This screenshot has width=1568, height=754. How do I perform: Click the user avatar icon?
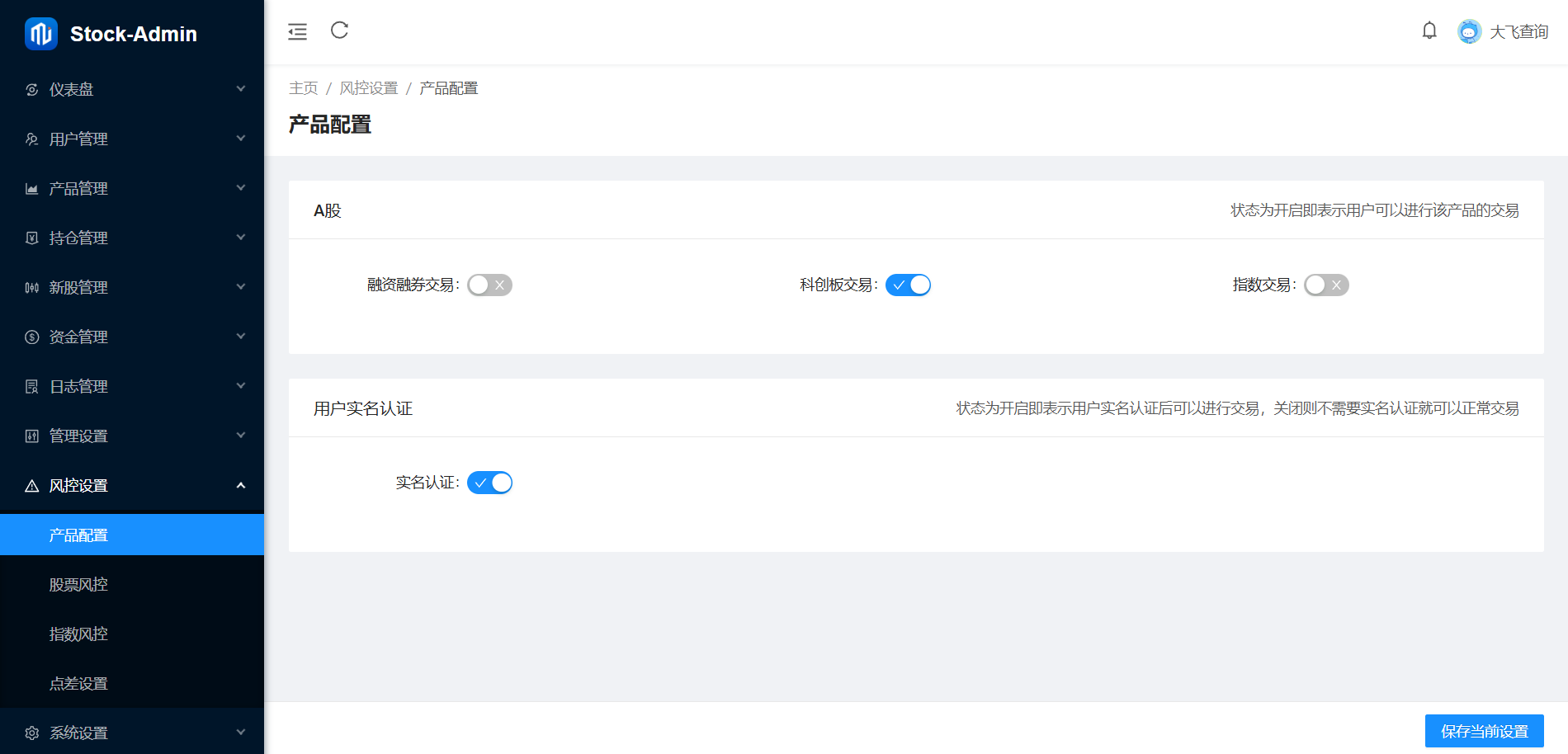tap(1469, 32)
